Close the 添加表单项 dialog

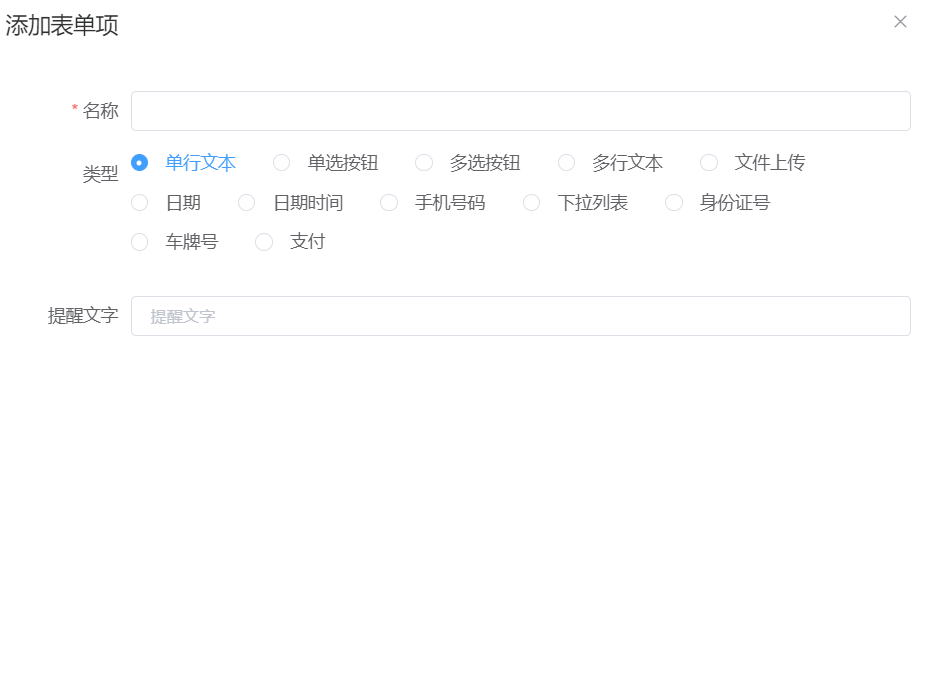(900, 22)
